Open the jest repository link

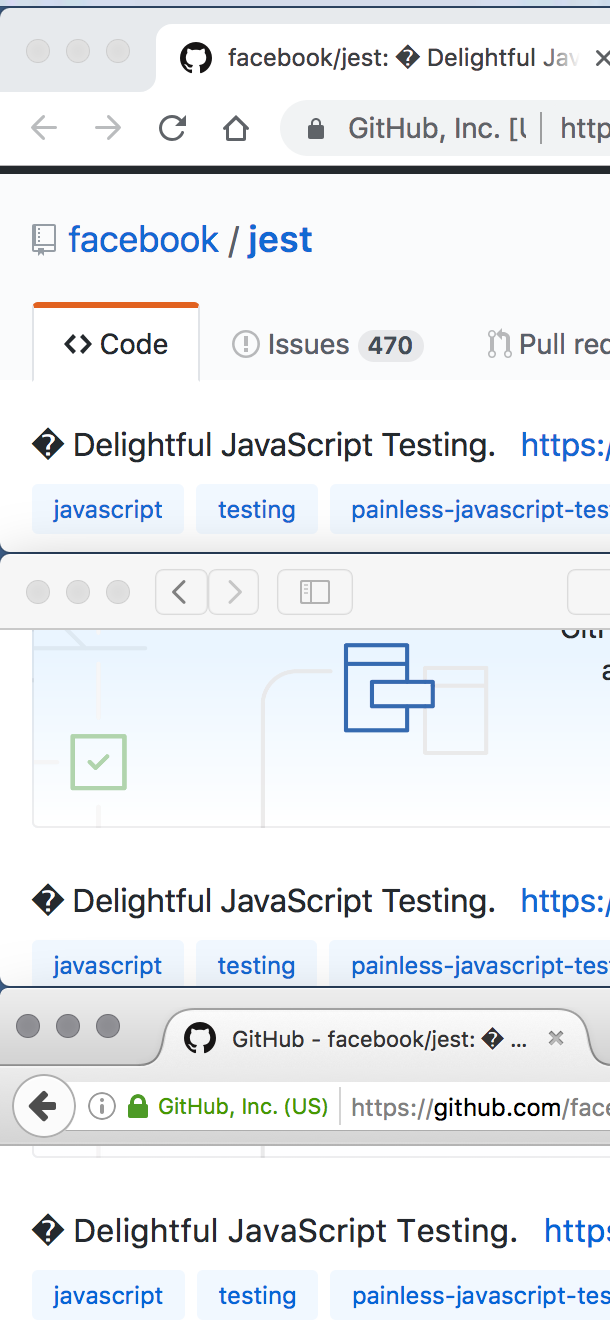click(x=280, y=239)
